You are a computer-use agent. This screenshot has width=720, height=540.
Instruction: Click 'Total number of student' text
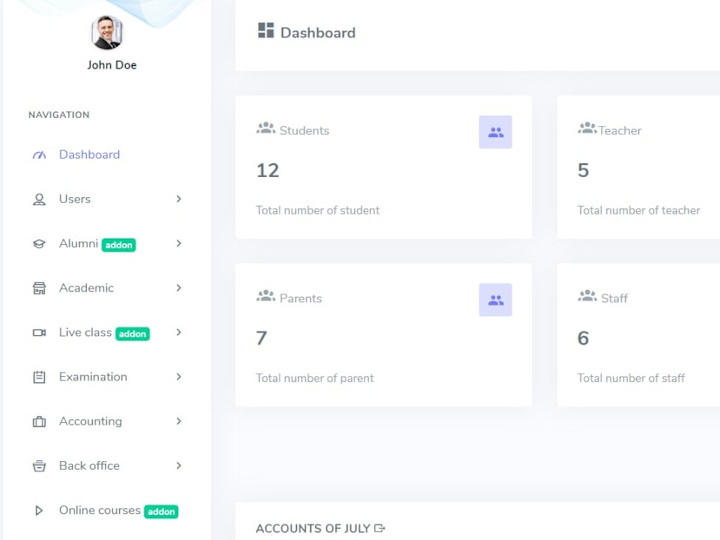pyautogui.click(x=318, y=210)
